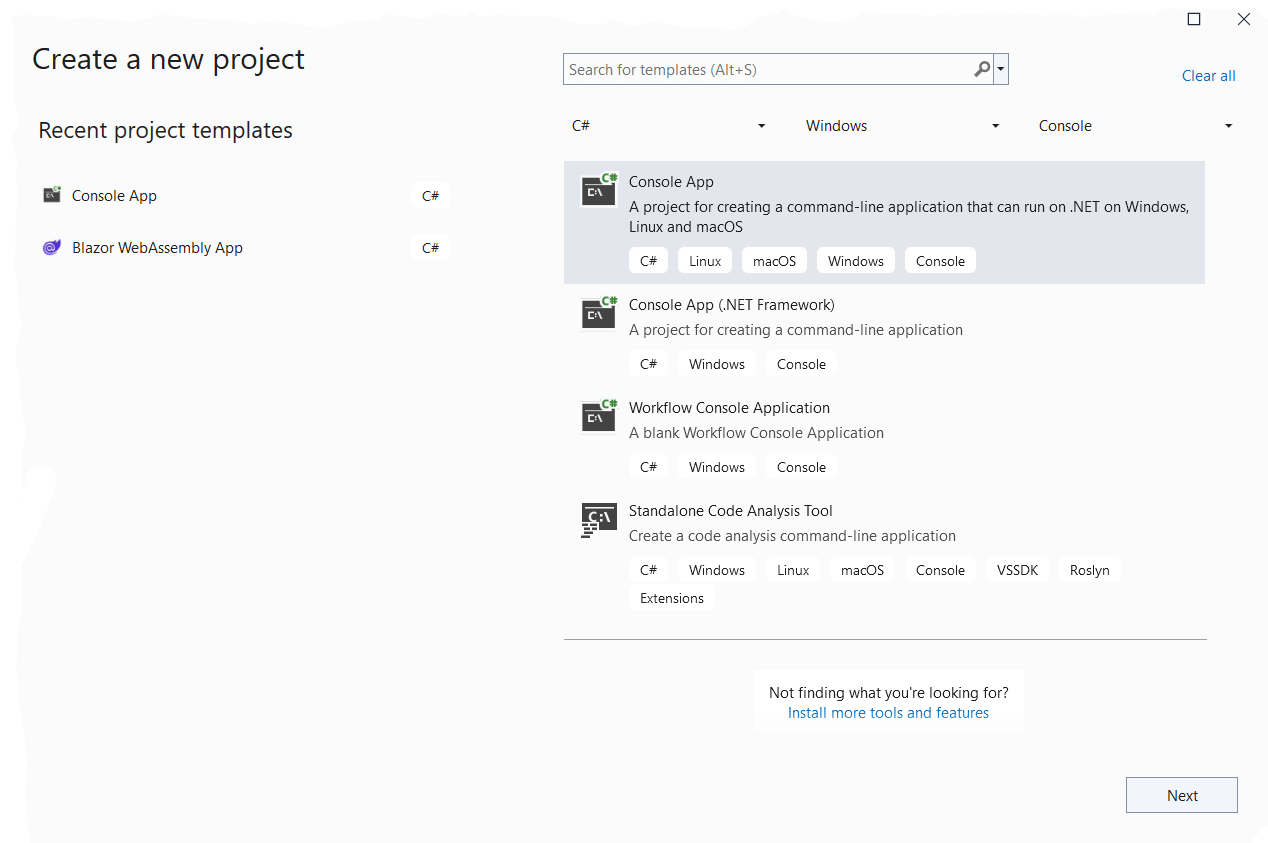Click the search magnifier icon
Screen dimensions: 1268x843
coord(982,69)
